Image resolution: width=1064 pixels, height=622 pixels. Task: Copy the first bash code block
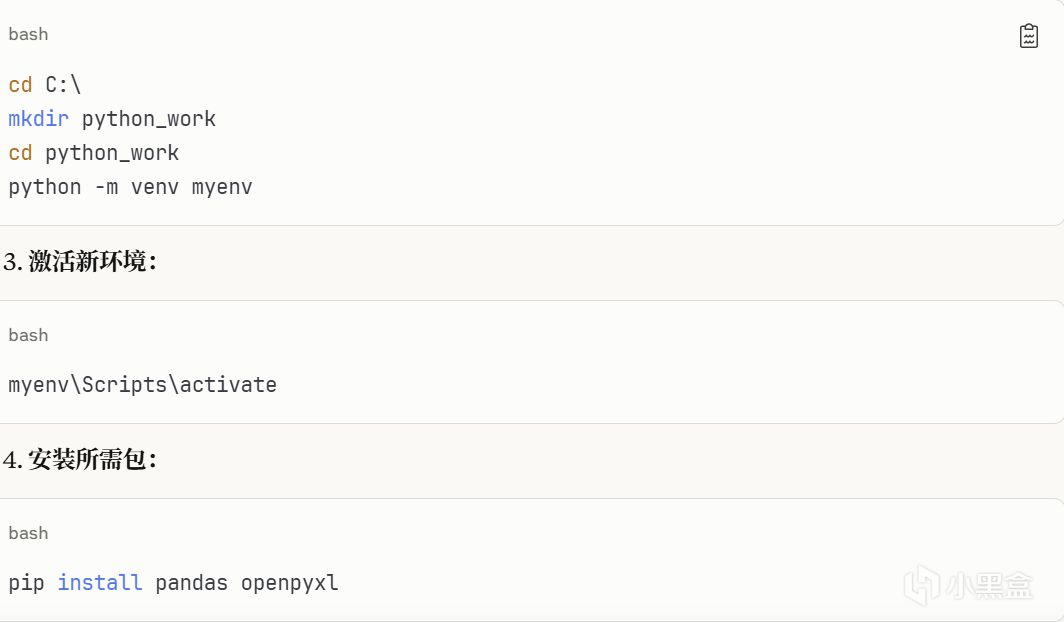[1028, 36]
